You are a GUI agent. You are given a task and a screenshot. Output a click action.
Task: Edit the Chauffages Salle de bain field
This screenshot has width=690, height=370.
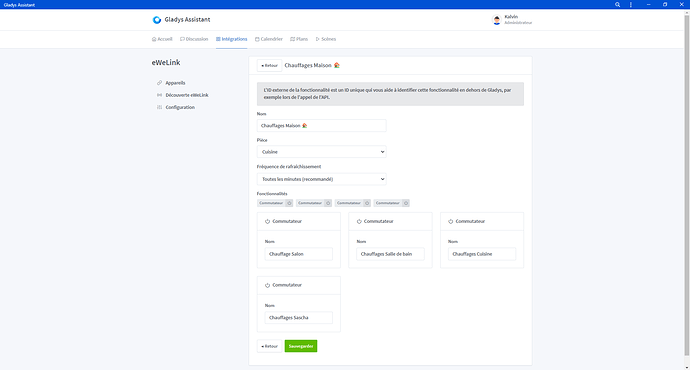click(390, 254)
